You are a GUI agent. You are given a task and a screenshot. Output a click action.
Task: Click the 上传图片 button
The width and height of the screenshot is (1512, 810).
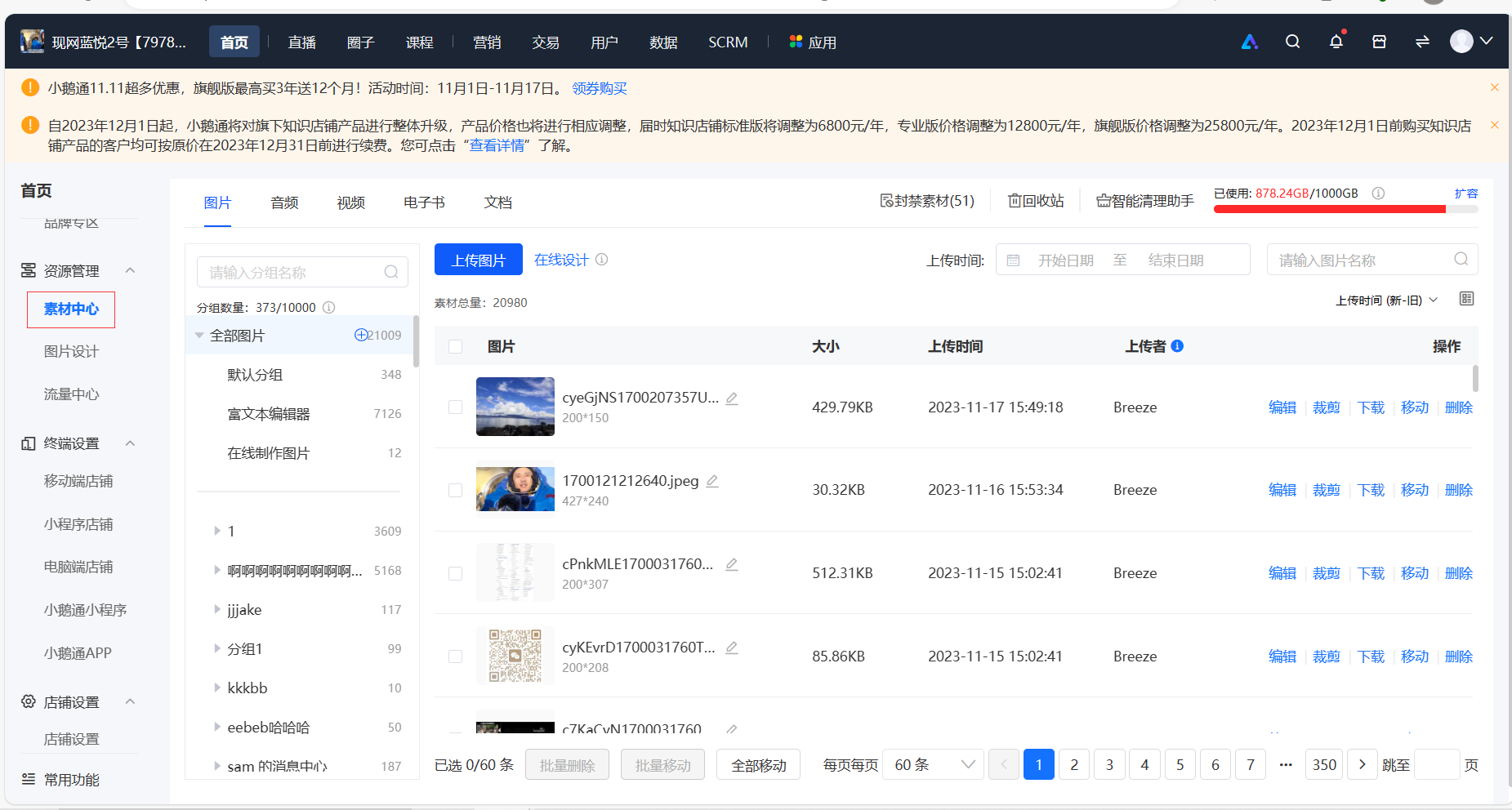479,260
